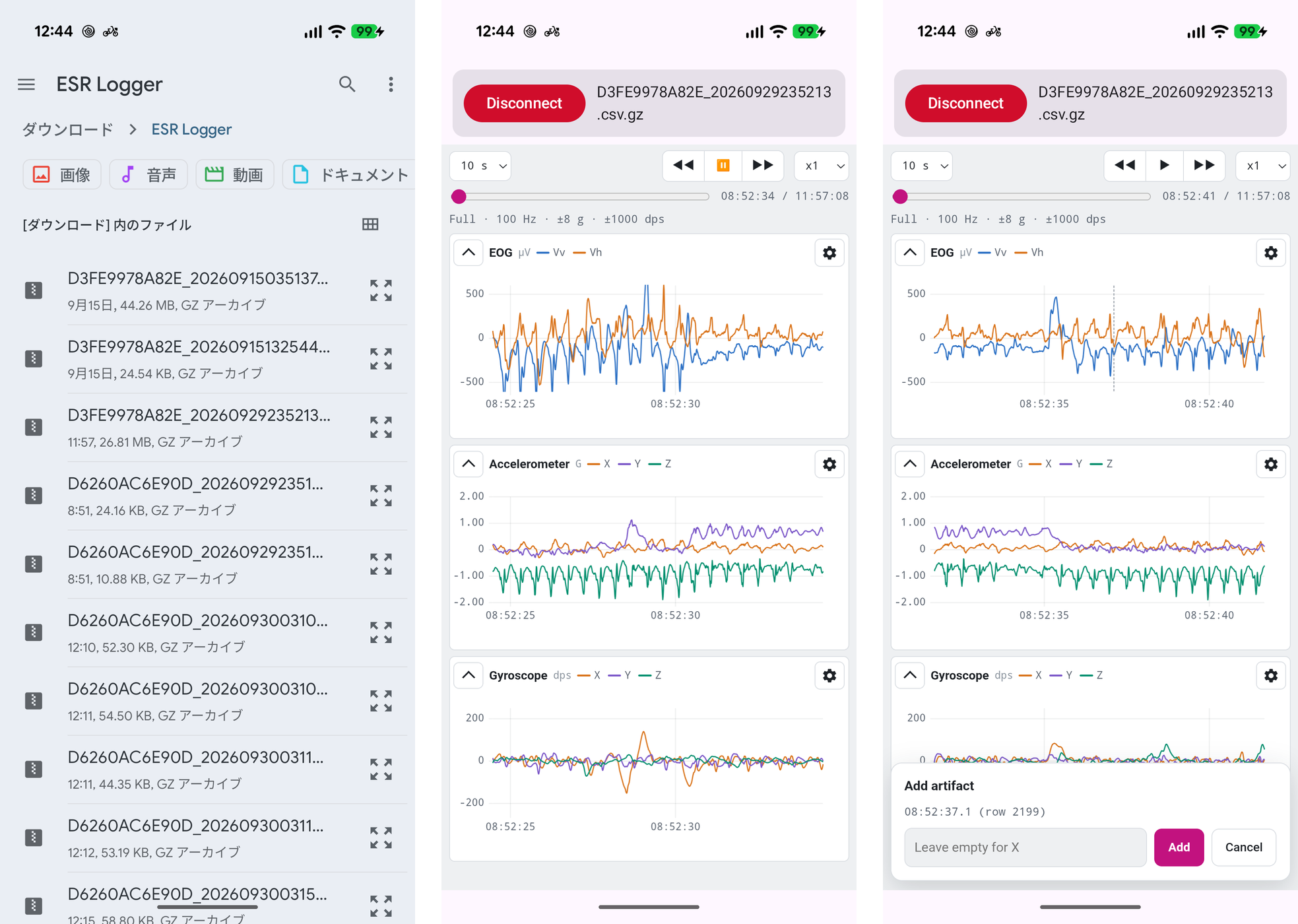Rewind playback in the middle screen
Image resolution: width=1298 pixels, height=924 pixels.
click(684, 166)
